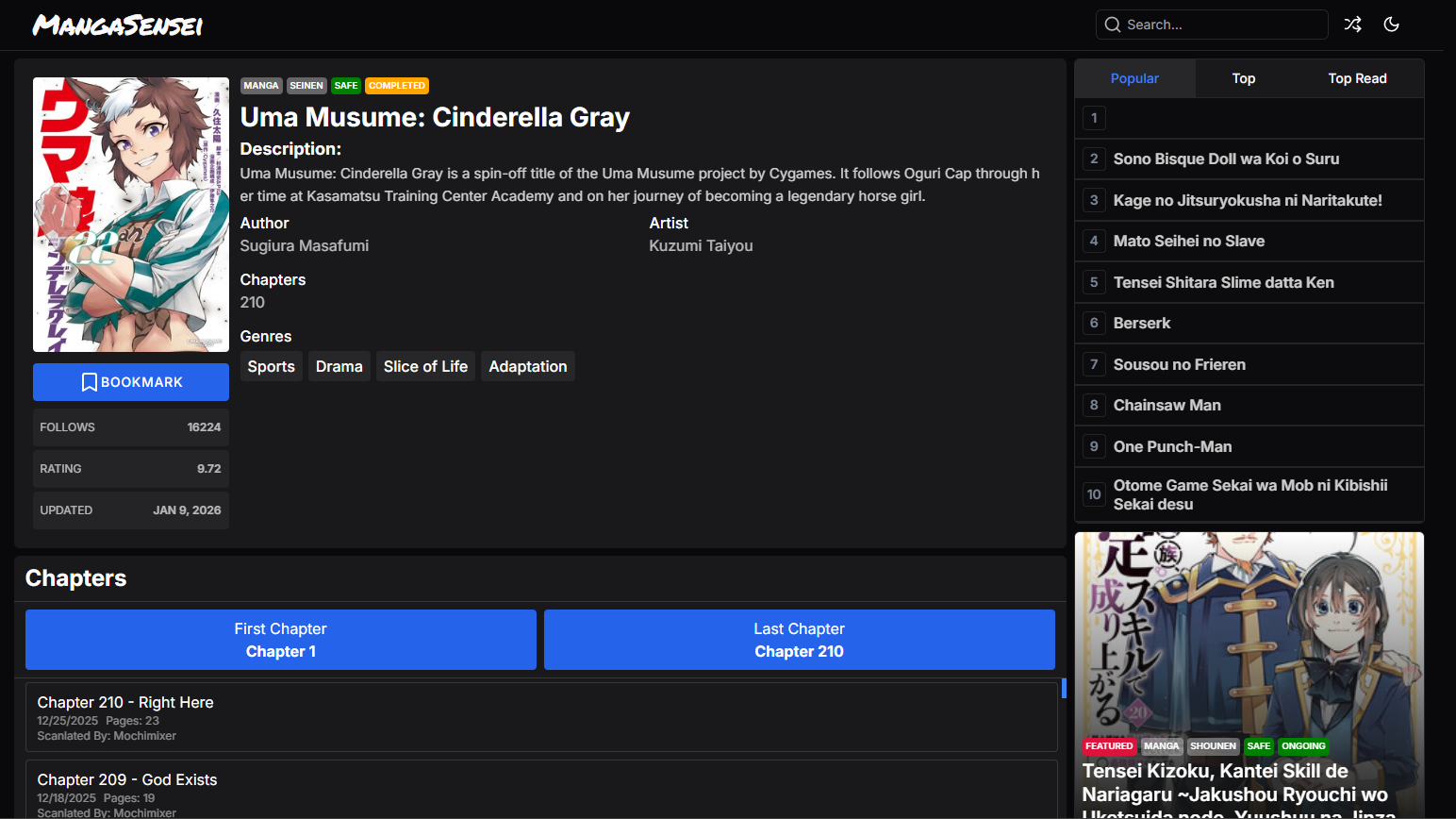Click the Uma Musume cover thumbnail
Viewport: 1456px width, 819px height.
[x=131, y=214]
